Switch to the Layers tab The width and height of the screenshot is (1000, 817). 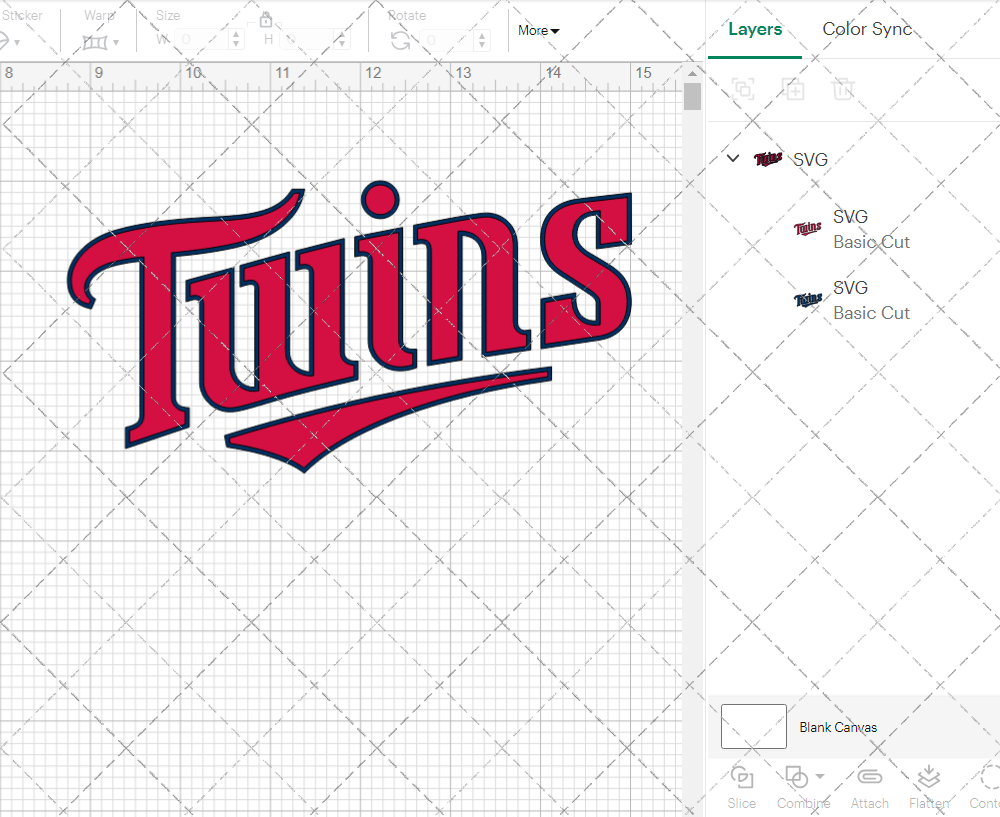[754, 29]
